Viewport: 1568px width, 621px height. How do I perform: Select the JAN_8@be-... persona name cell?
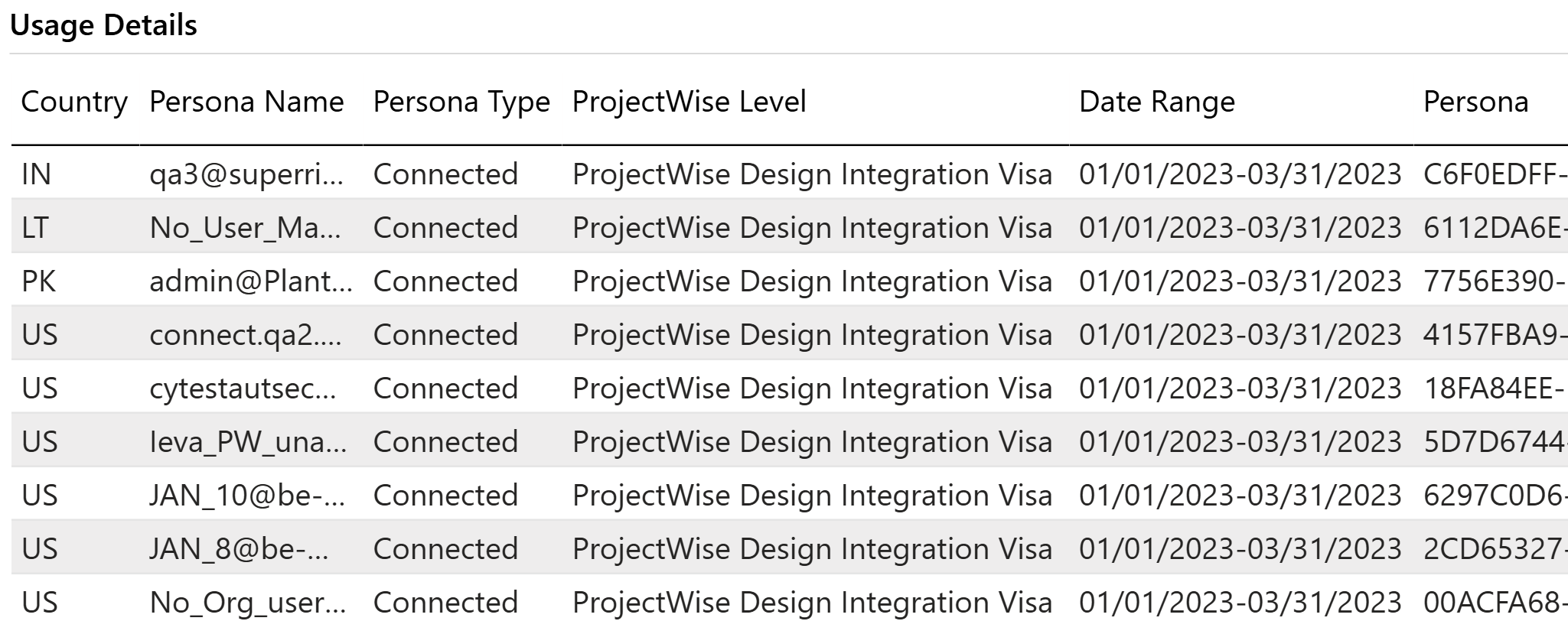click(x=239, y=549)
